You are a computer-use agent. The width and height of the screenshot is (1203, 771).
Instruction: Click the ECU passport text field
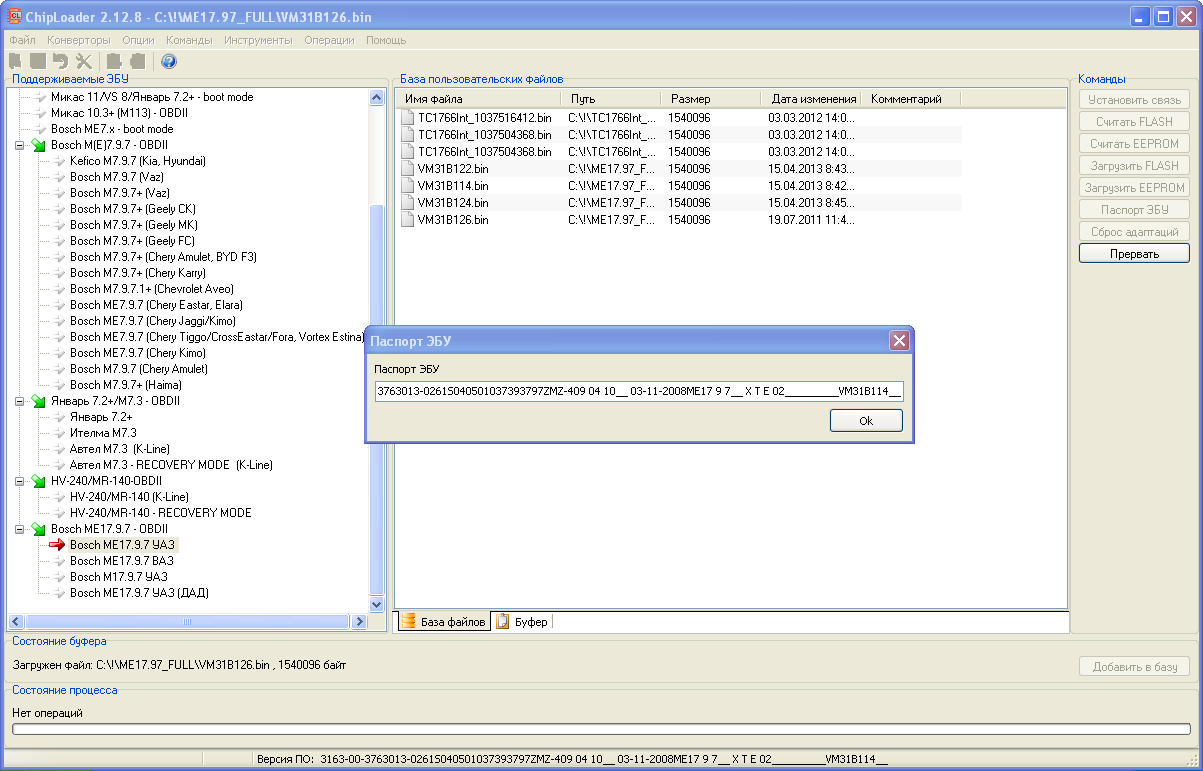(x=639, y=392)
